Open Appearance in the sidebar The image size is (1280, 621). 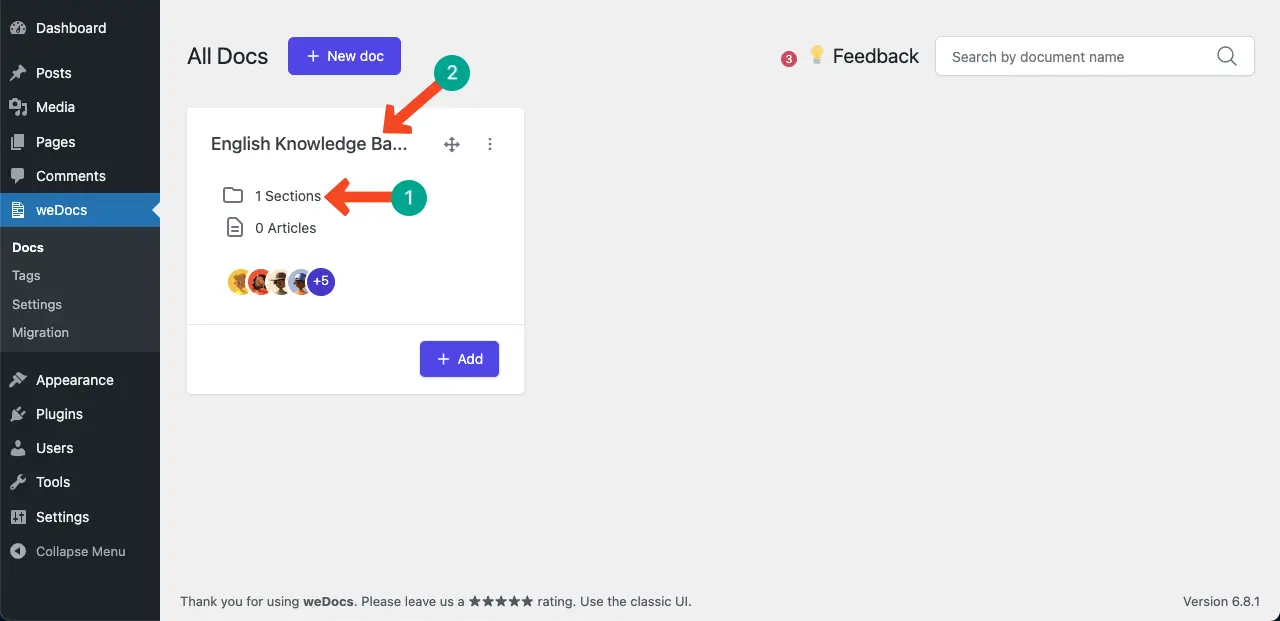pos(74,380)
